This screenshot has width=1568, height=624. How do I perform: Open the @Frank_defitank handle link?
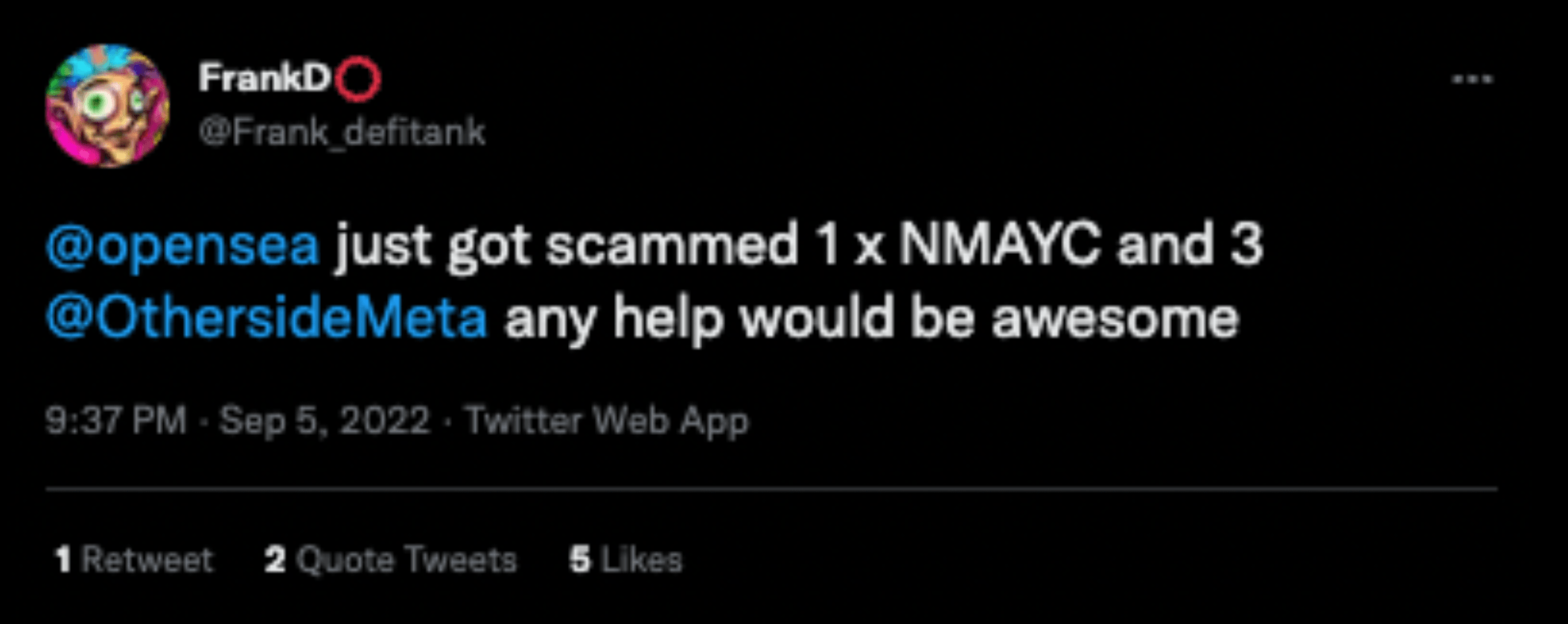coord(342,133)
